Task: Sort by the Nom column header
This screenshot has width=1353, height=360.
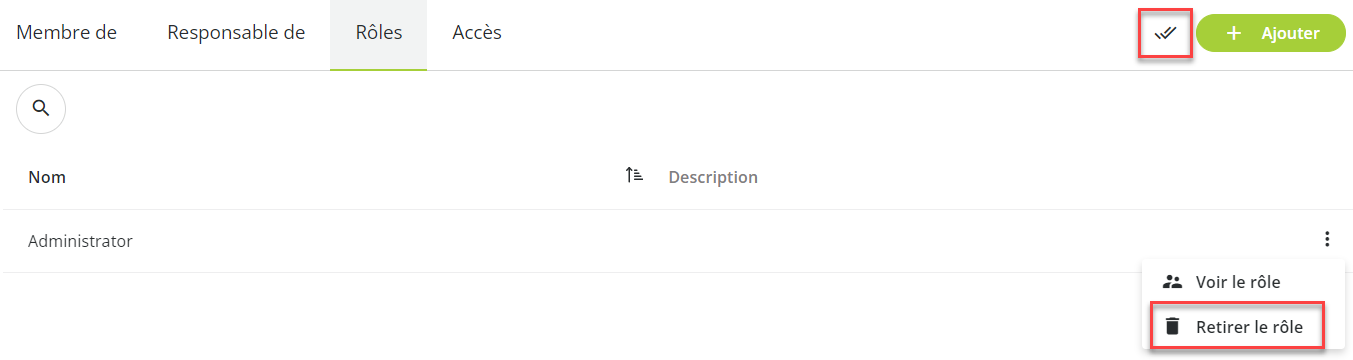Action: 47,177
